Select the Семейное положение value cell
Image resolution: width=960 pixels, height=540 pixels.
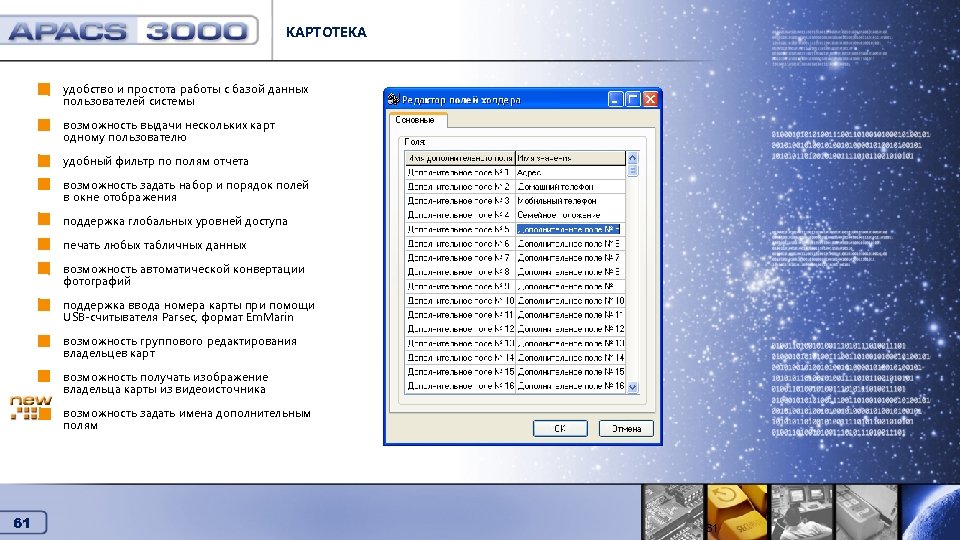coord(570,215)
